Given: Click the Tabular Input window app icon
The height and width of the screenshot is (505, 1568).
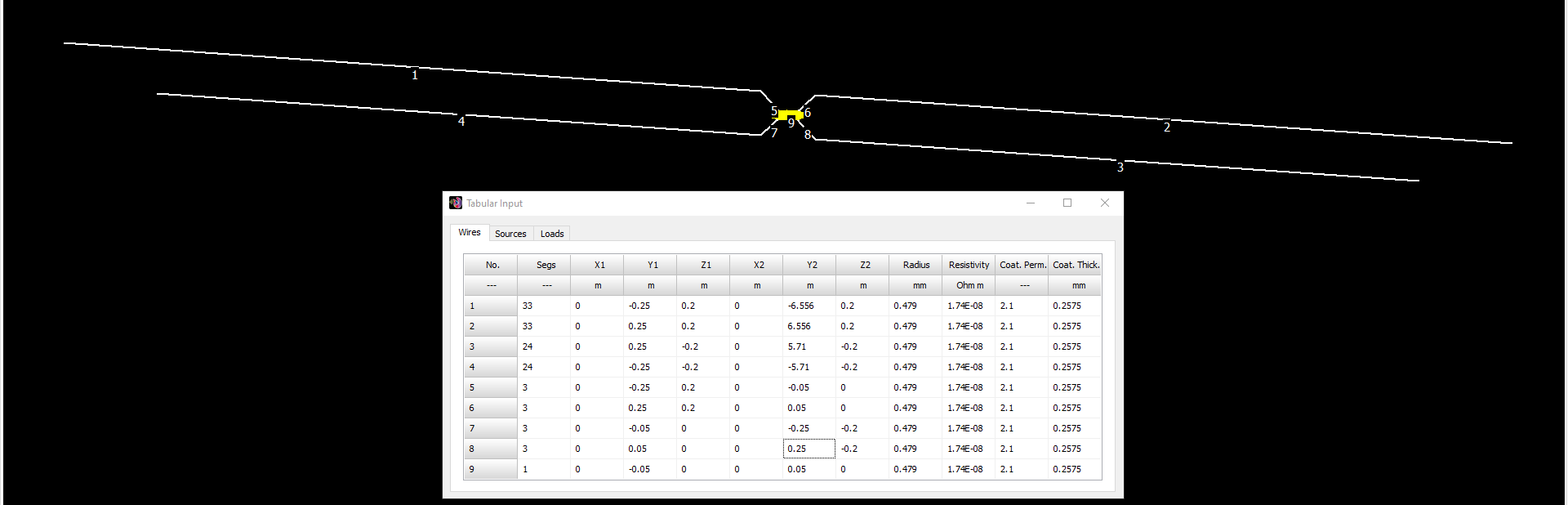Looking at the screenshot, I should tap(456, 203).
